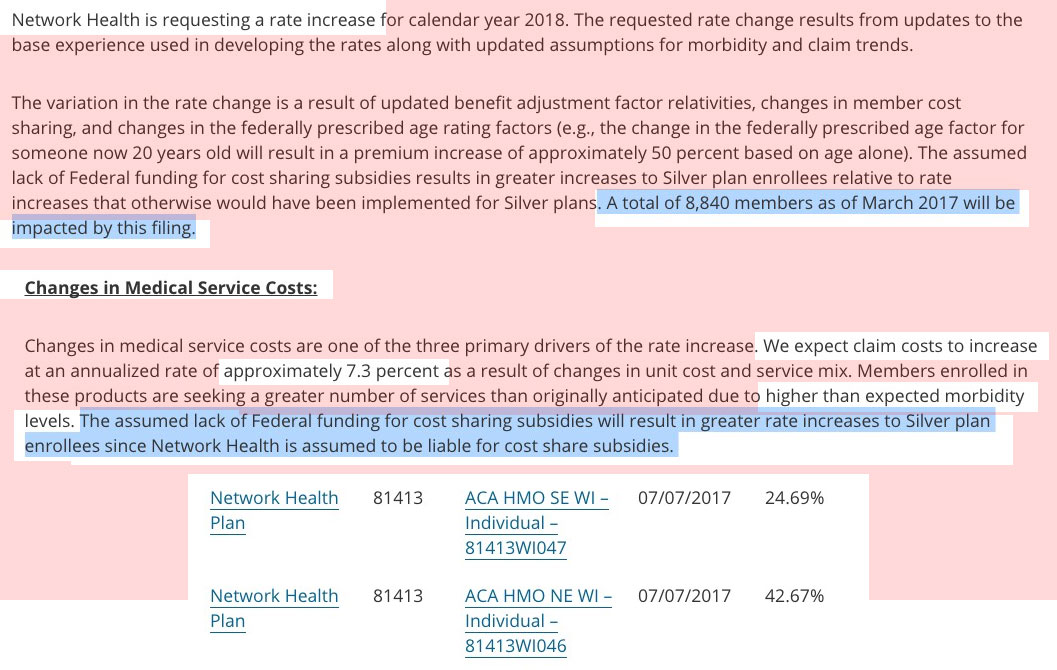Click the 07/07/2017 date in the NE WI row
This screenshot has height=670, width=1057.
click(684, 596)
